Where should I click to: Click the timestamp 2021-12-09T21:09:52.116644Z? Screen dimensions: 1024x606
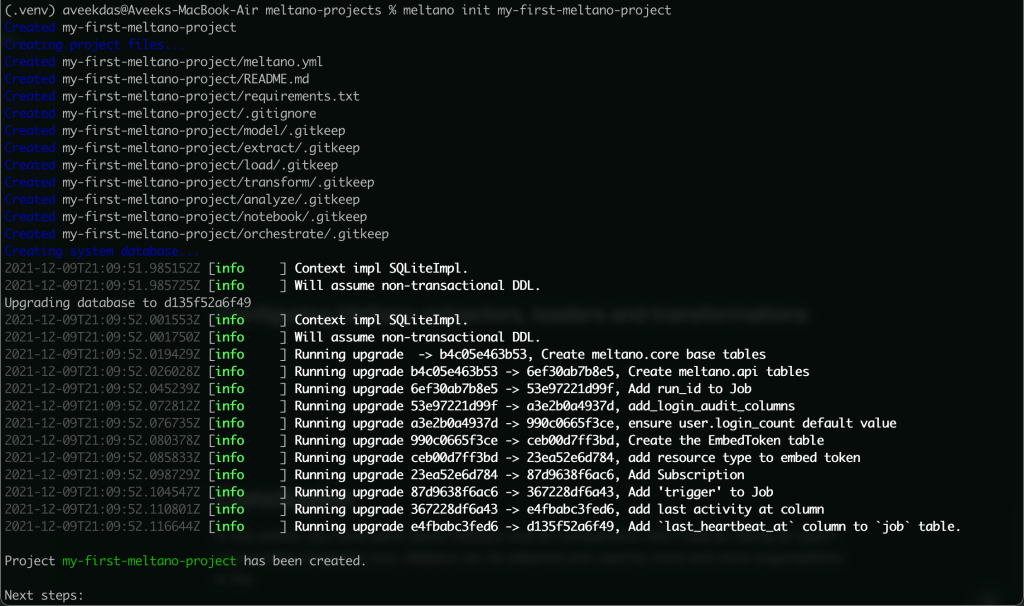coord(103,526)
